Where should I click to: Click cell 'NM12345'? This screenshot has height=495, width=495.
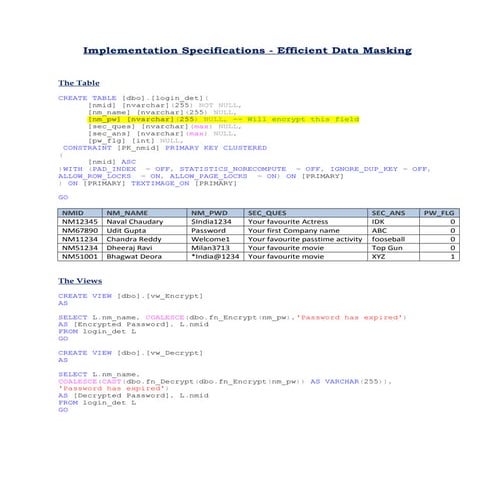tap(80, 222)
